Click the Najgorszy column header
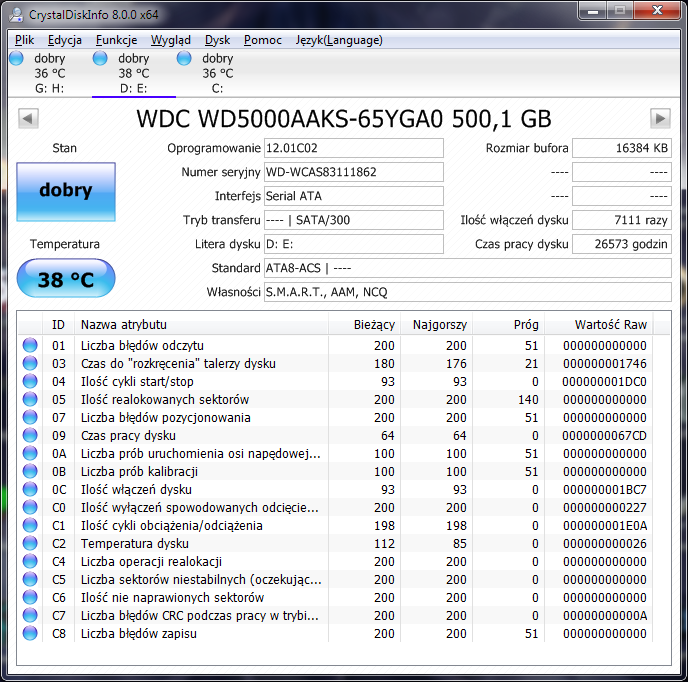Screen dimensions: 688x682 (x=437, y=325)
